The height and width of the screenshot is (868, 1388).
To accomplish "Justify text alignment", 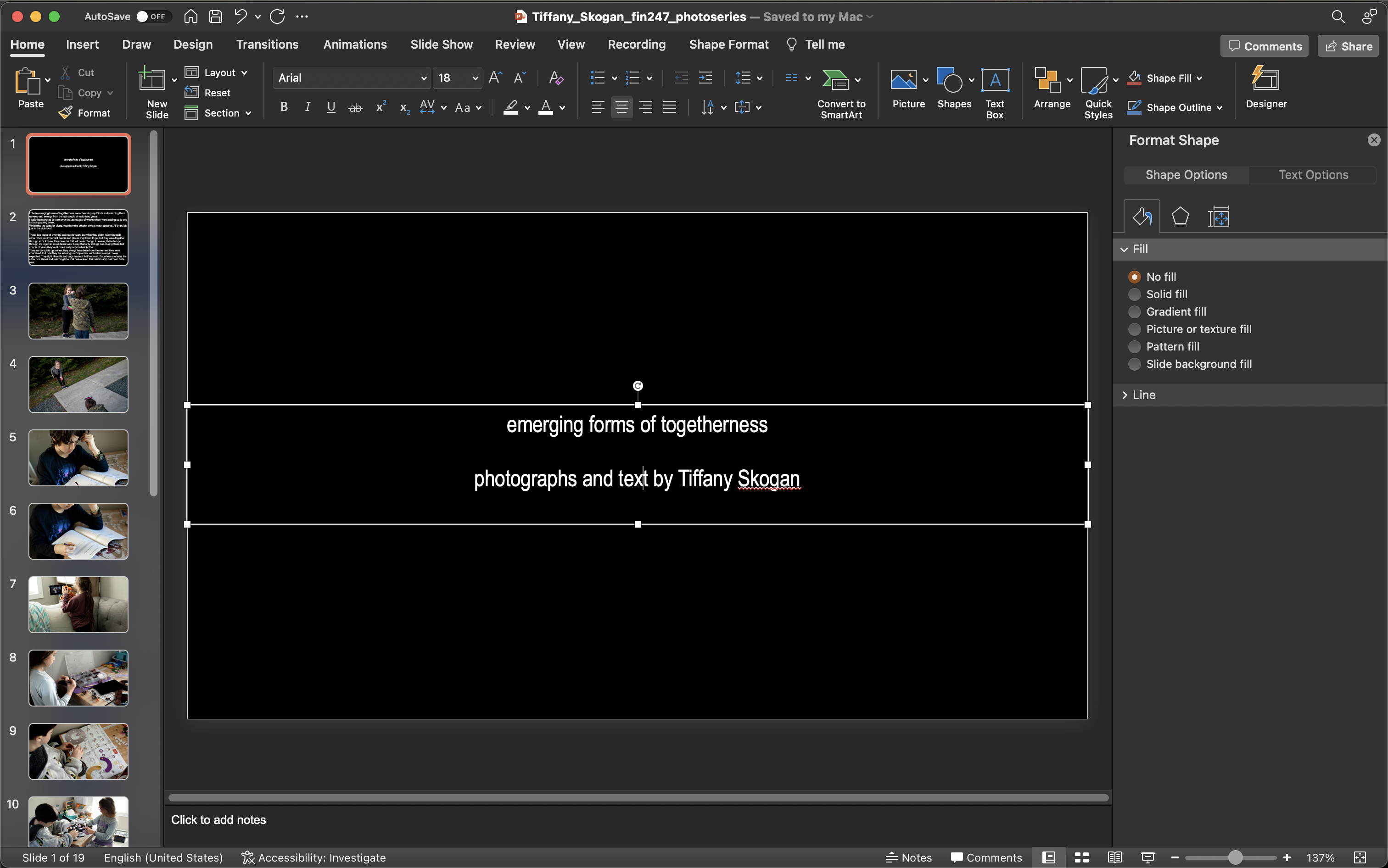I will click(670, 107).
